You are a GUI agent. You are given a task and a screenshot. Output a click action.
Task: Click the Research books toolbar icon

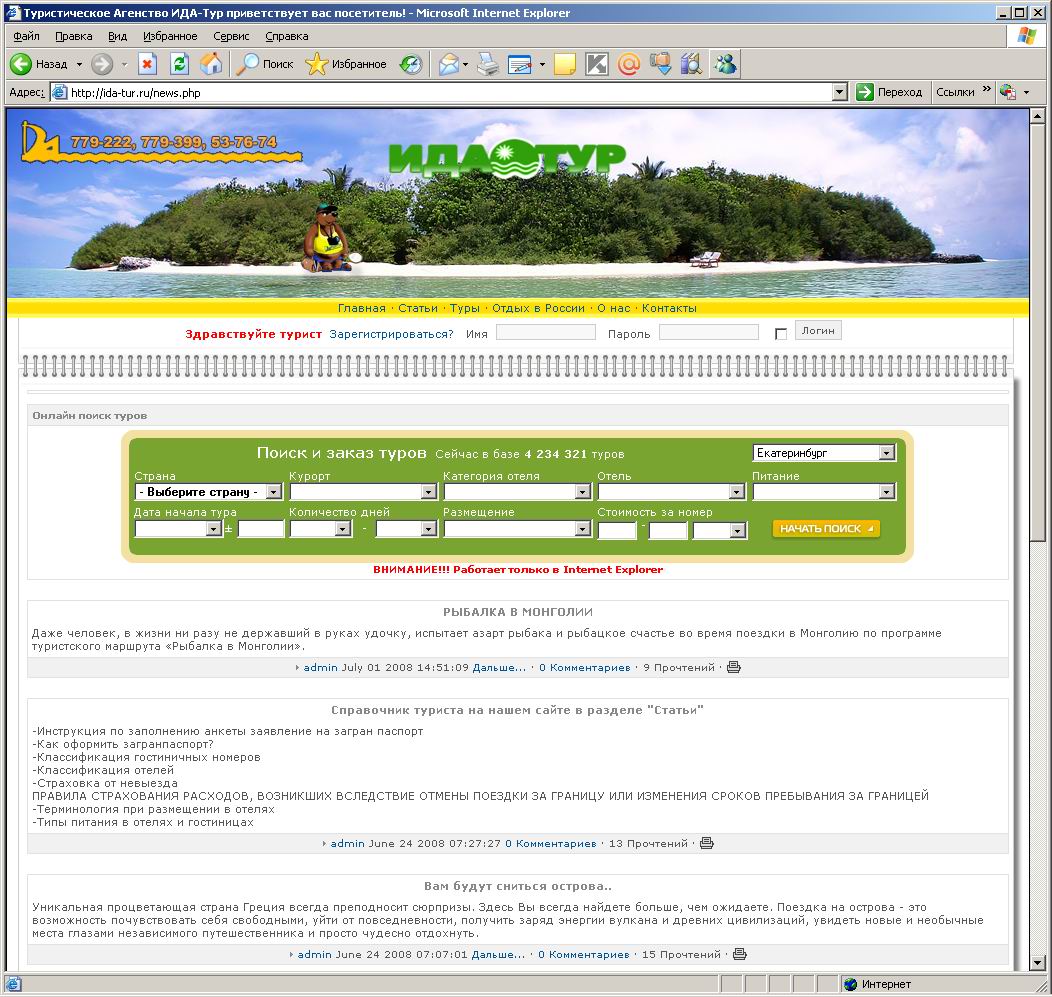[x=692, y=64]
